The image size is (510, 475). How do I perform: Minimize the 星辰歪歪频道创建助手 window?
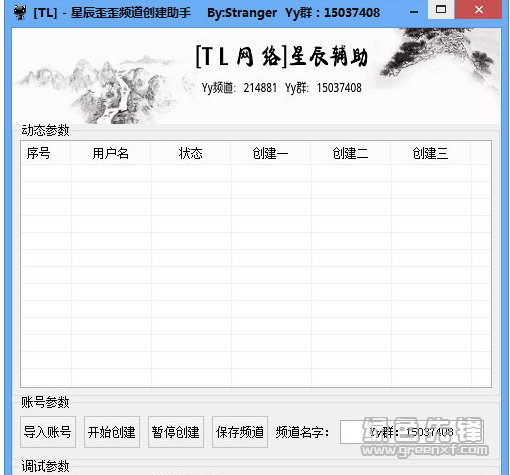414,11
